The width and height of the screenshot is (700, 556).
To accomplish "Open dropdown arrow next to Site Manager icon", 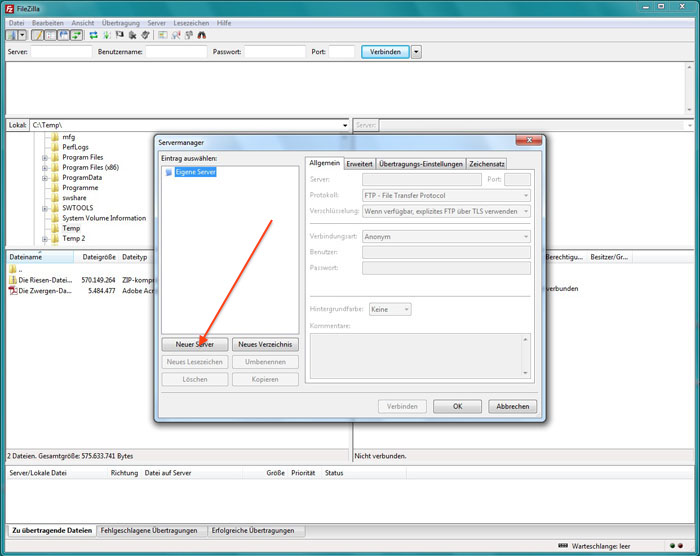I will point(22,35).
